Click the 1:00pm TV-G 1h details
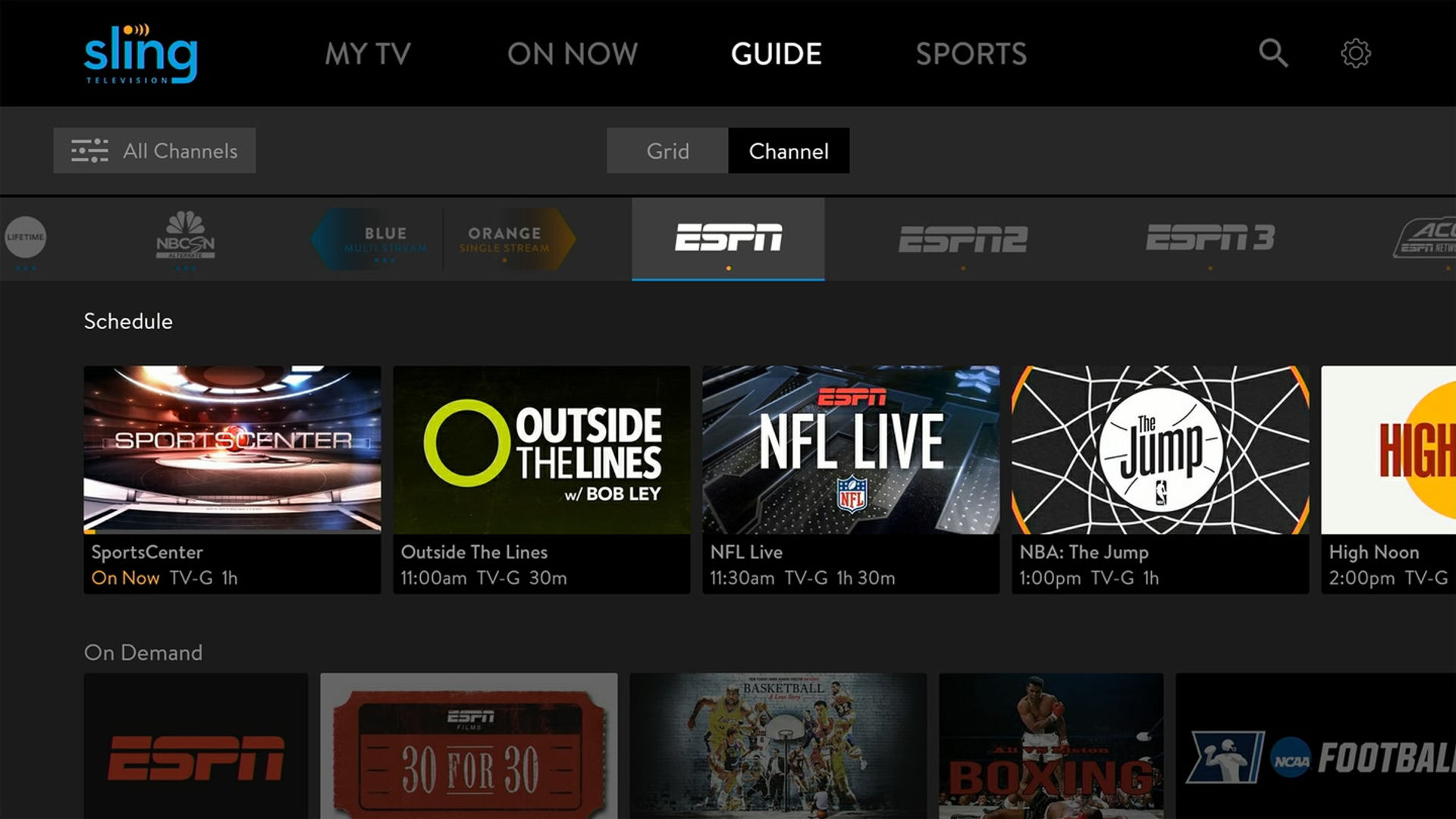The width and height of the screenshot is (1456, 819). tap(1089, 578)
